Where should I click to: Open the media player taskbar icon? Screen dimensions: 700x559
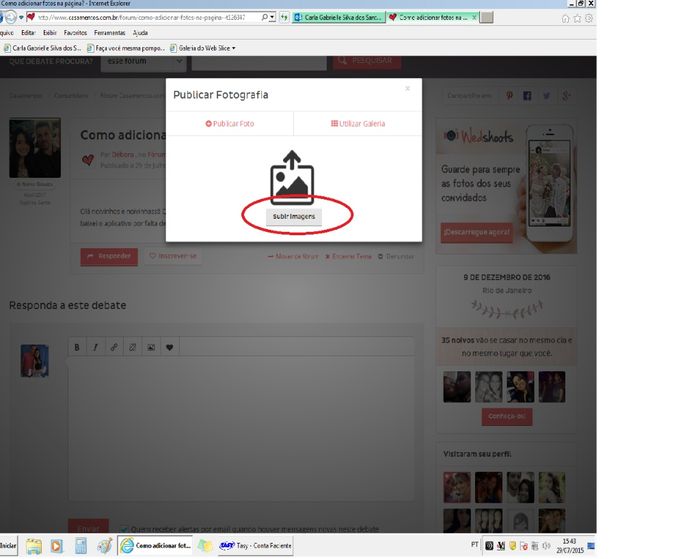coord(57,546)
